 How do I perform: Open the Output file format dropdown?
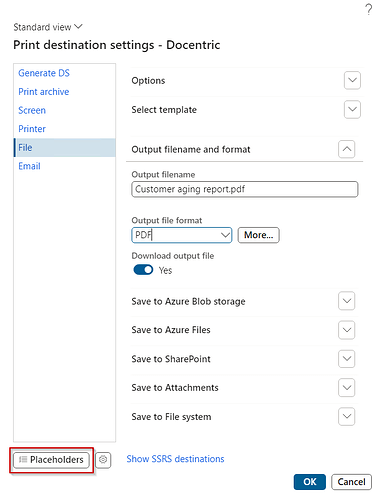pos(182,235)
